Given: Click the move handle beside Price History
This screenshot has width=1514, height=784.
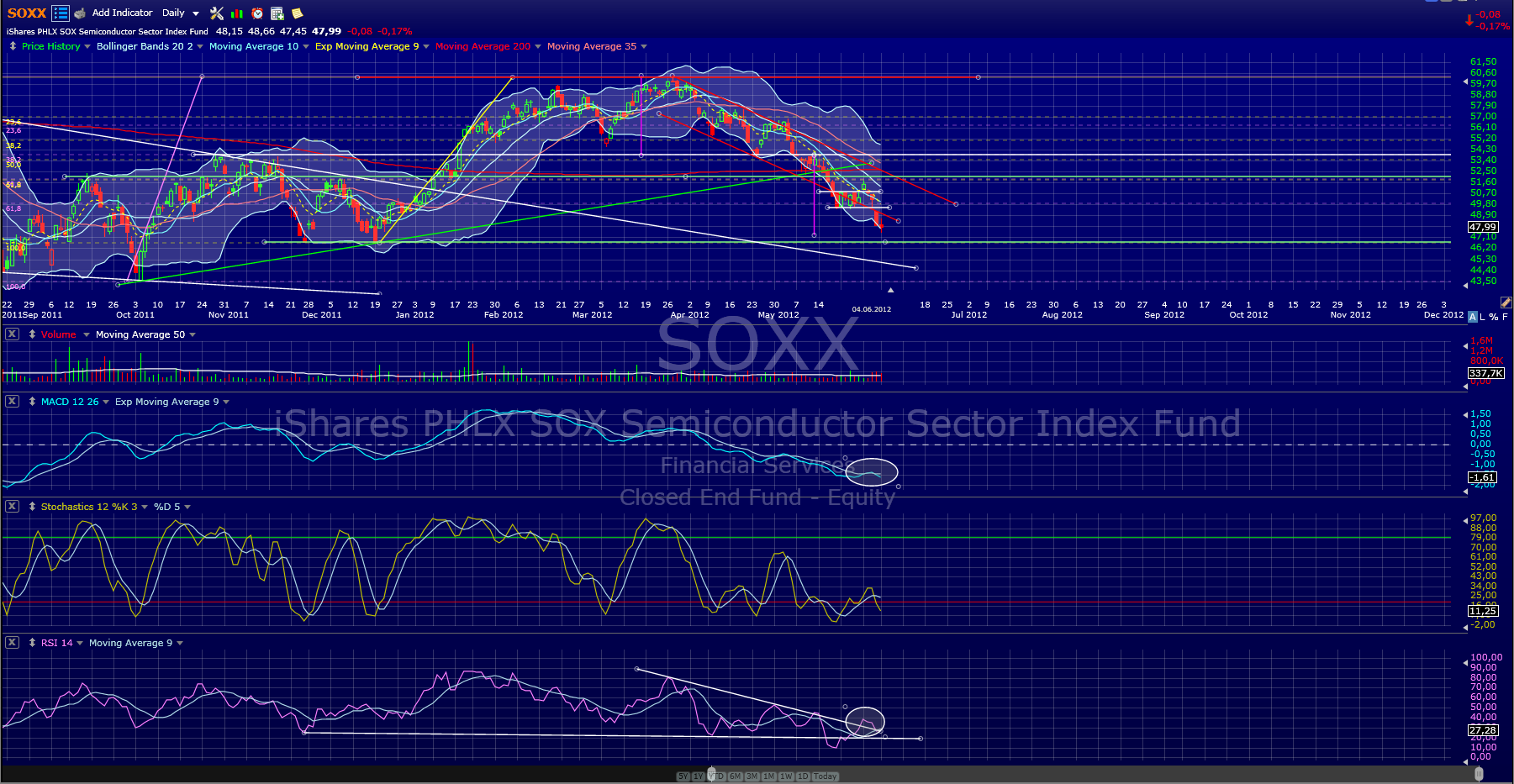Looking at the screenshot, I should tap(13, 46).
